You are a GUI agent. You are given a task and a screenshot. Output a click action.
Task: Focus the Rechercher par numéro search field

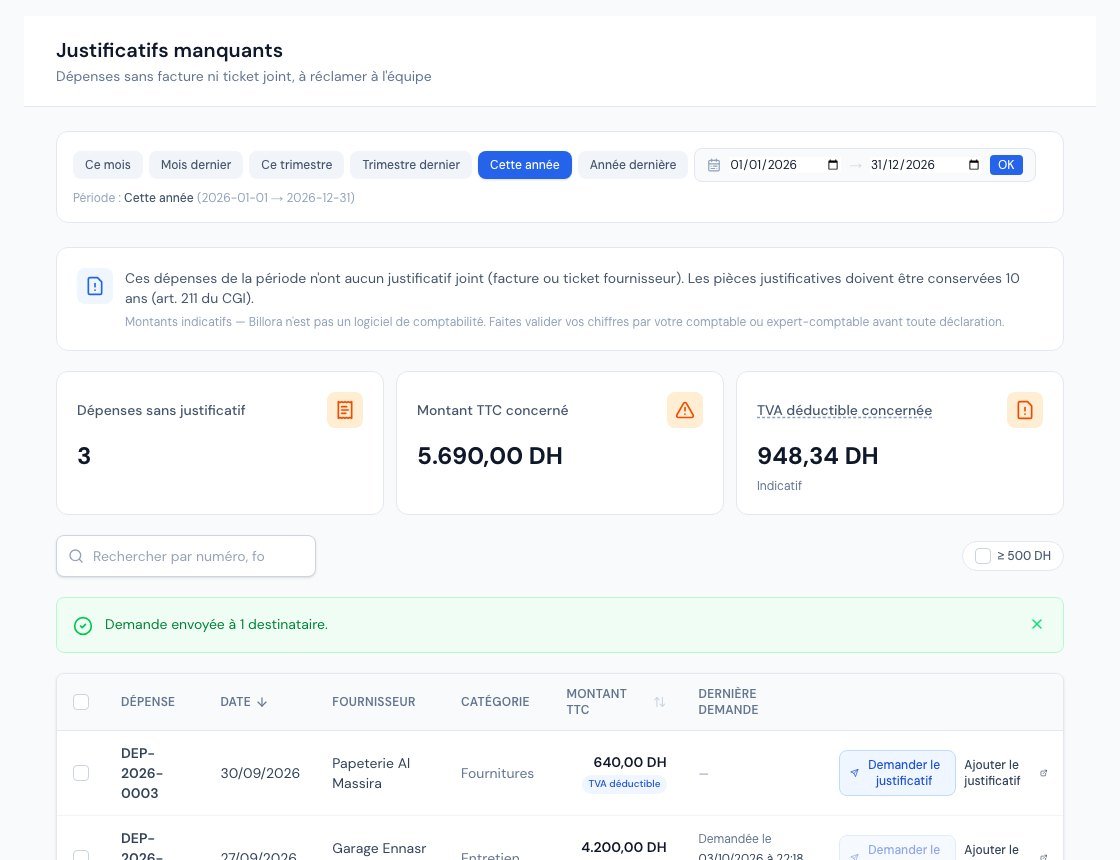(186, 556)
